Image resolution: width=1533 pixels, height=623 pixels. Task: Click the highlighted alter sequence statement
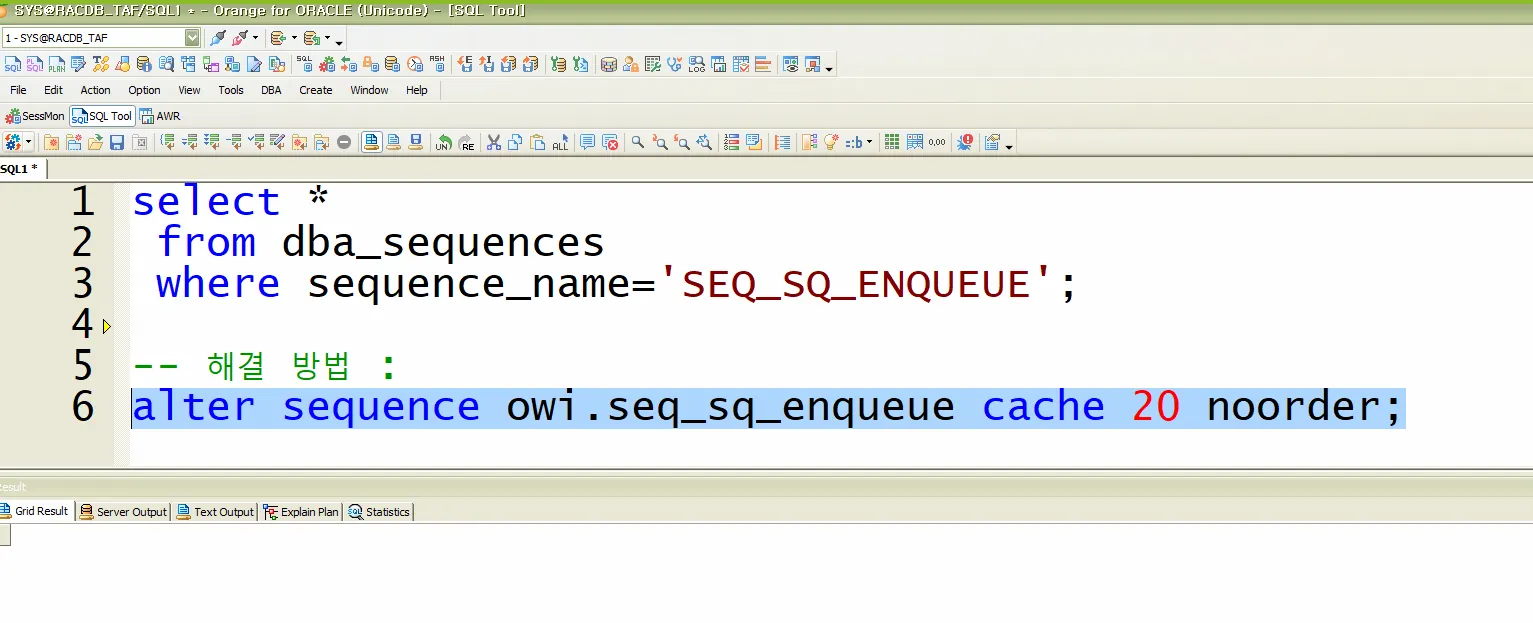(768, 408)
